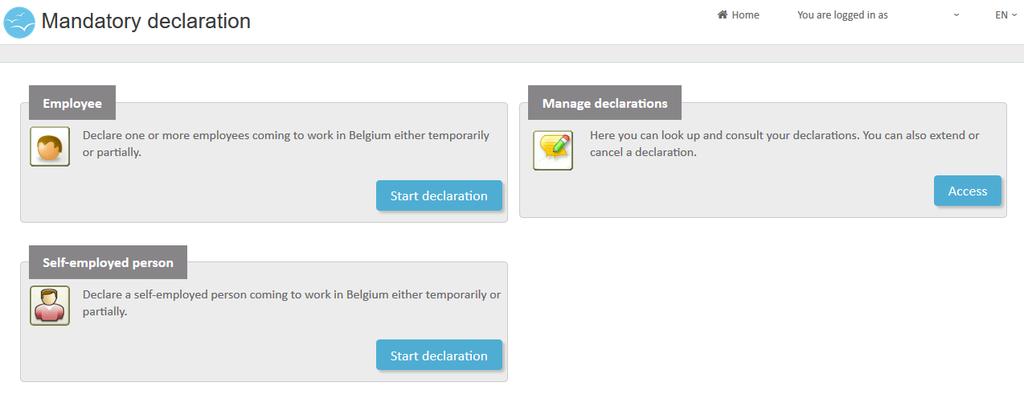The height and width of the screenshot is (407, 1024).
Task: Select the Manage declarations header tab
Action: (605, 103)
